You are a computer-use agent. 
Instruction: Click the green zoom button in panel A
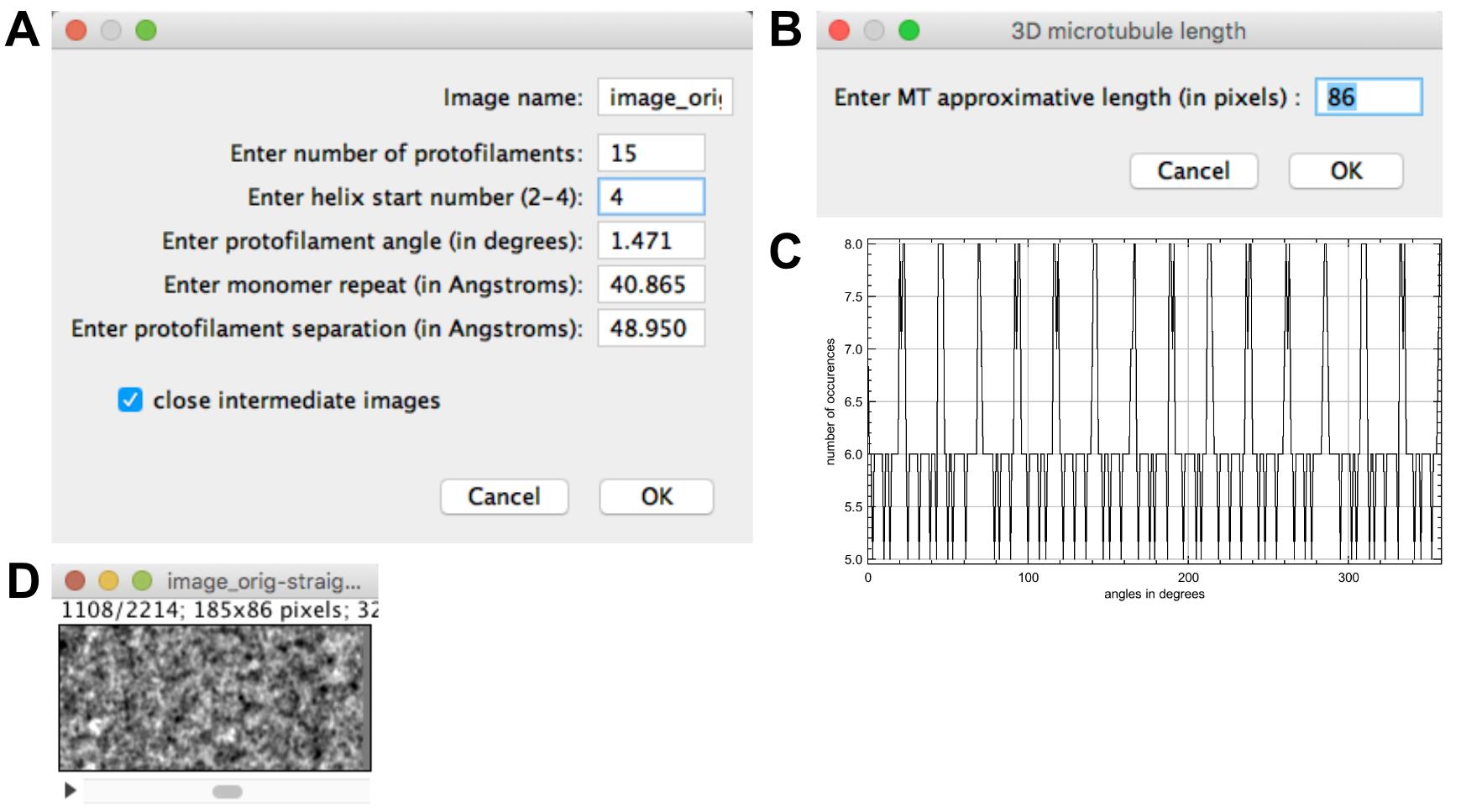[x=146, y=31]
